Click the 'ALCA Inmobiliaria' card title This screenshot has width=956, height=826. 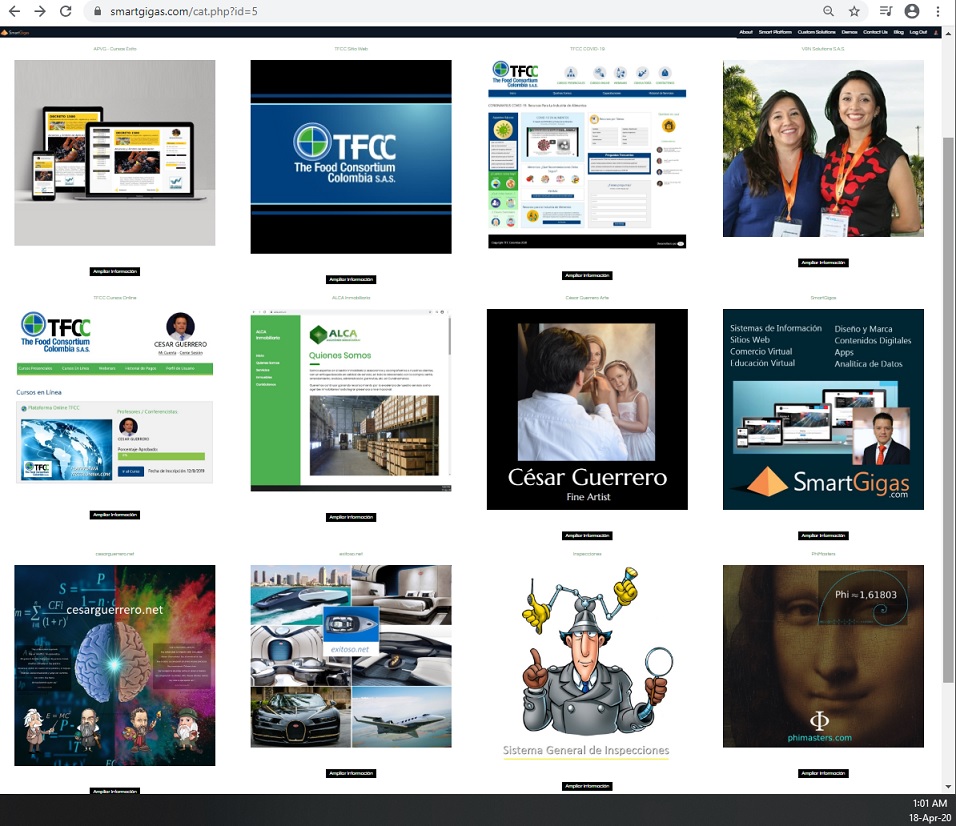click(x=351, y=298)
